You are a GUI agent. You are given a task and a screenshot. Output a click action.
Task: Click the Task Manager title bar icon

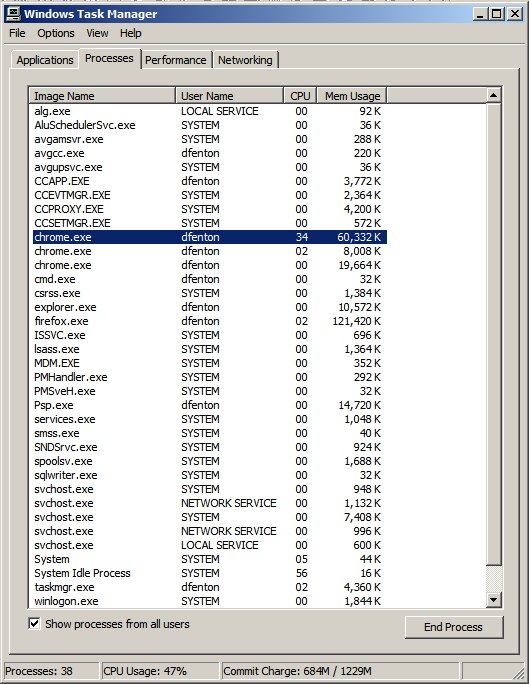(x=13, y=14)
